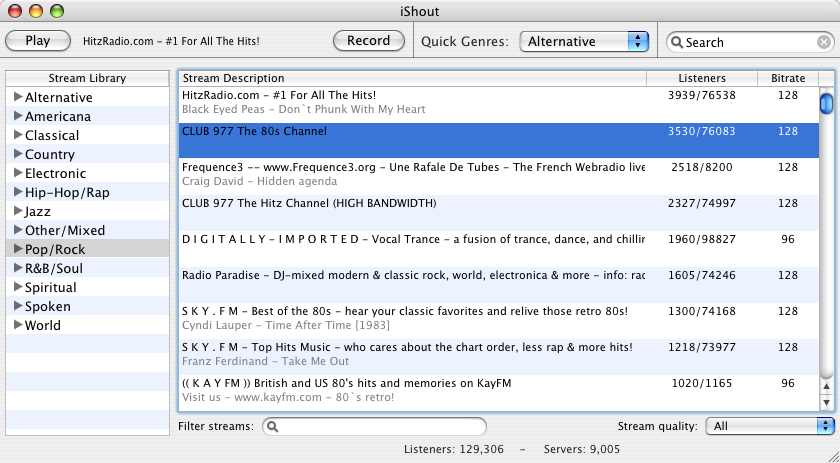Image resolution: width=840 pixels, height=463 pixels.
Task: Expand the Spiritual genre triangle
Action: click(x=18, y=287)
